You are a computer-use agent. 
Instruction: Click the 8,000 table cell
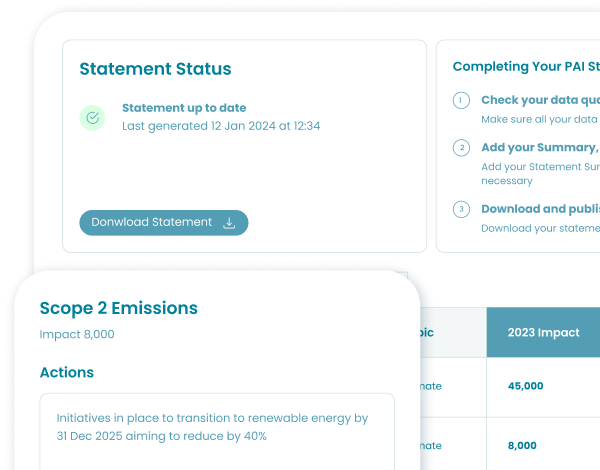pos(543,445)
